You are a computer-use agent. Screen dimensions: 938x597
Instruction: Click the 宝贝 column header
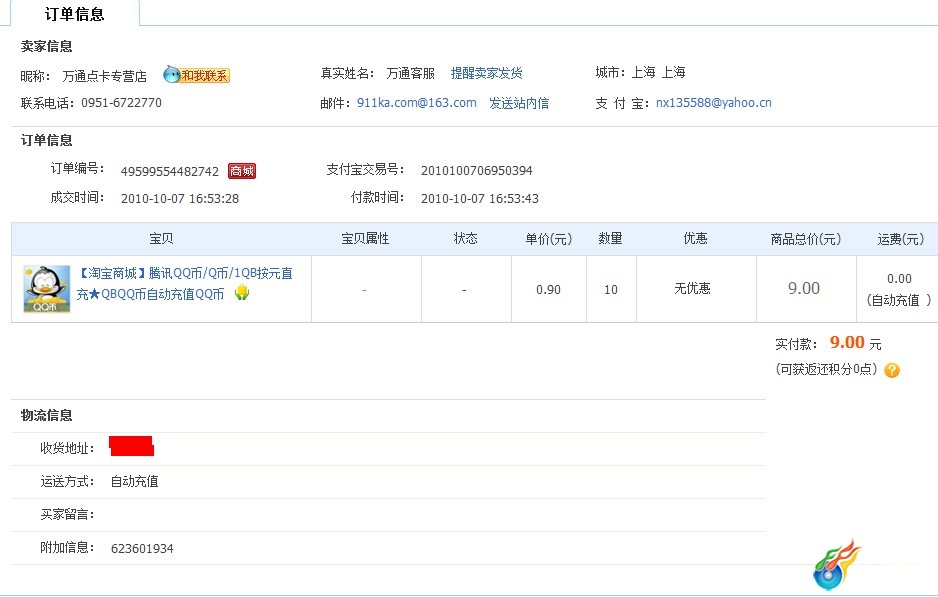click(161, 239)
